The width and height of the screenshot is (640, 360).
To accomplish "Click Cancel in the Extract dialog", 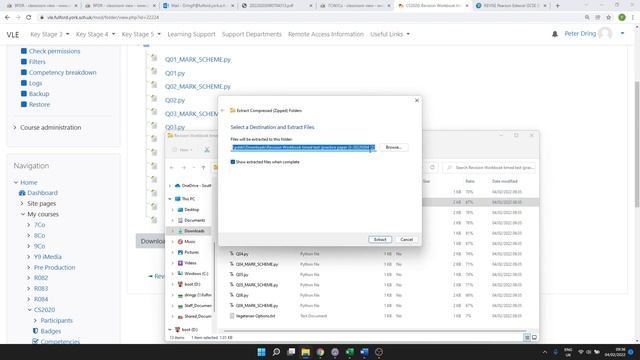I will click(x=407, y=240).
